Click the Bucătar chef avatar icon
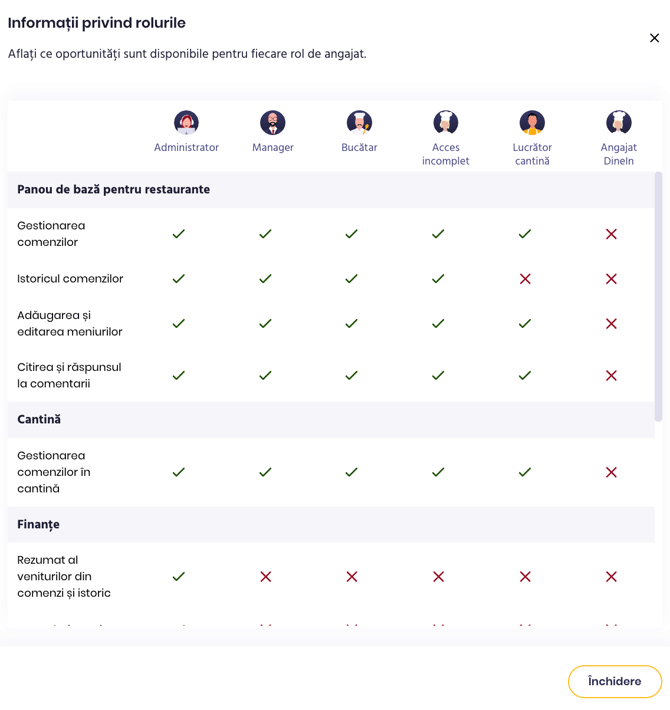Image resolution: width=670 pixels, height=710 pixels. (359, 123)
